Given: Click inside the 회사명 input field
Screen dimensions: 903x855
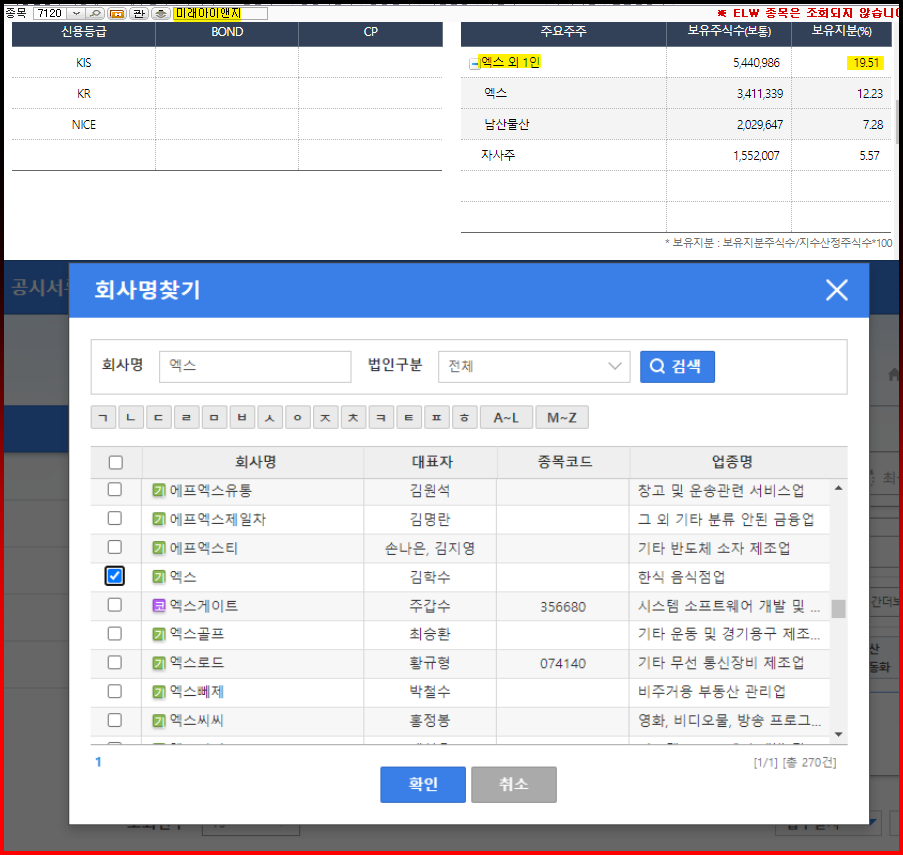Looking at the screenshot, I should pos(254,367).
